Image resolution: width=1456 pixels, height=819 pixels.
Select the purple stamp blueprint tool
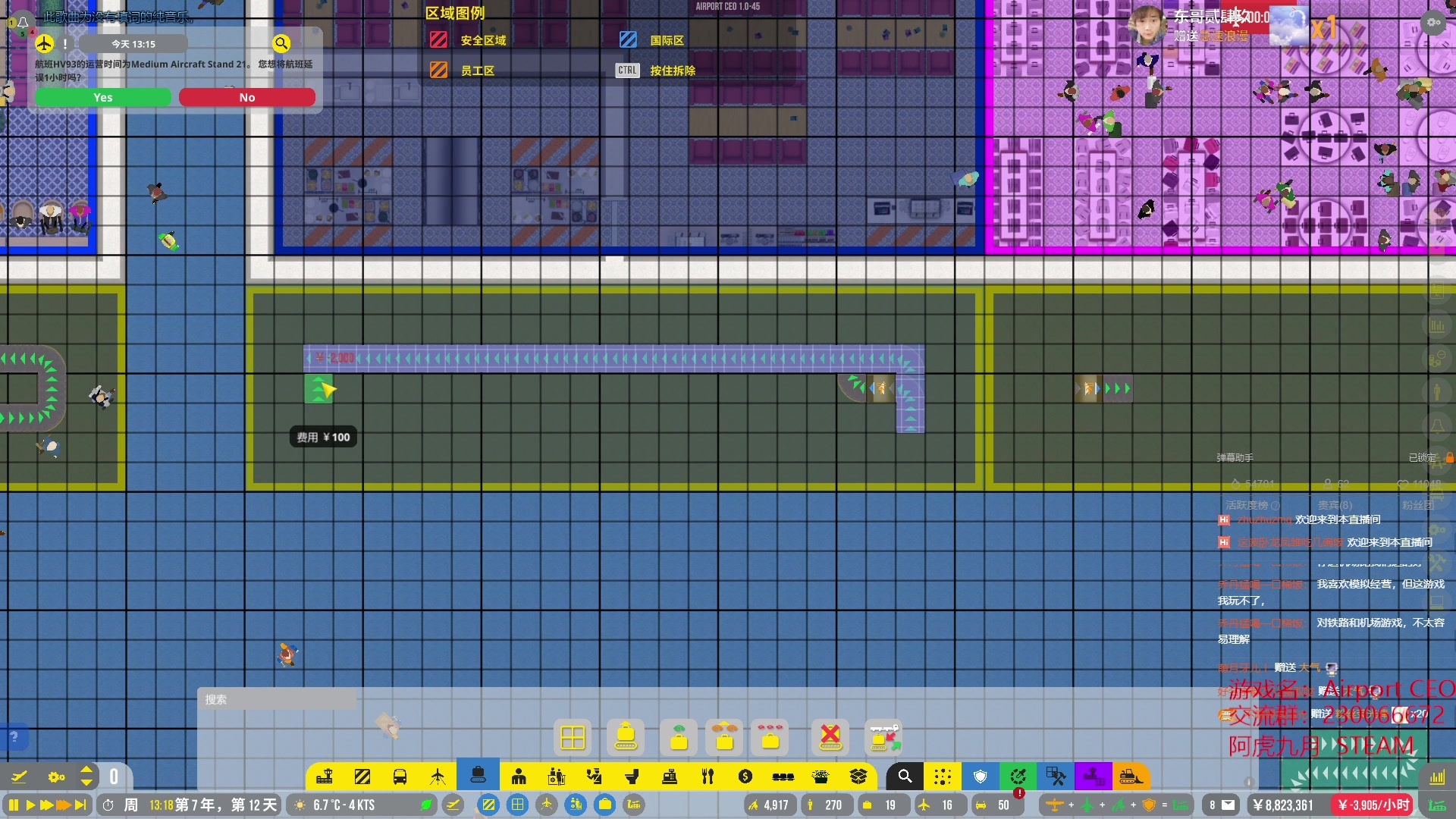click(x=1094, y=776)
